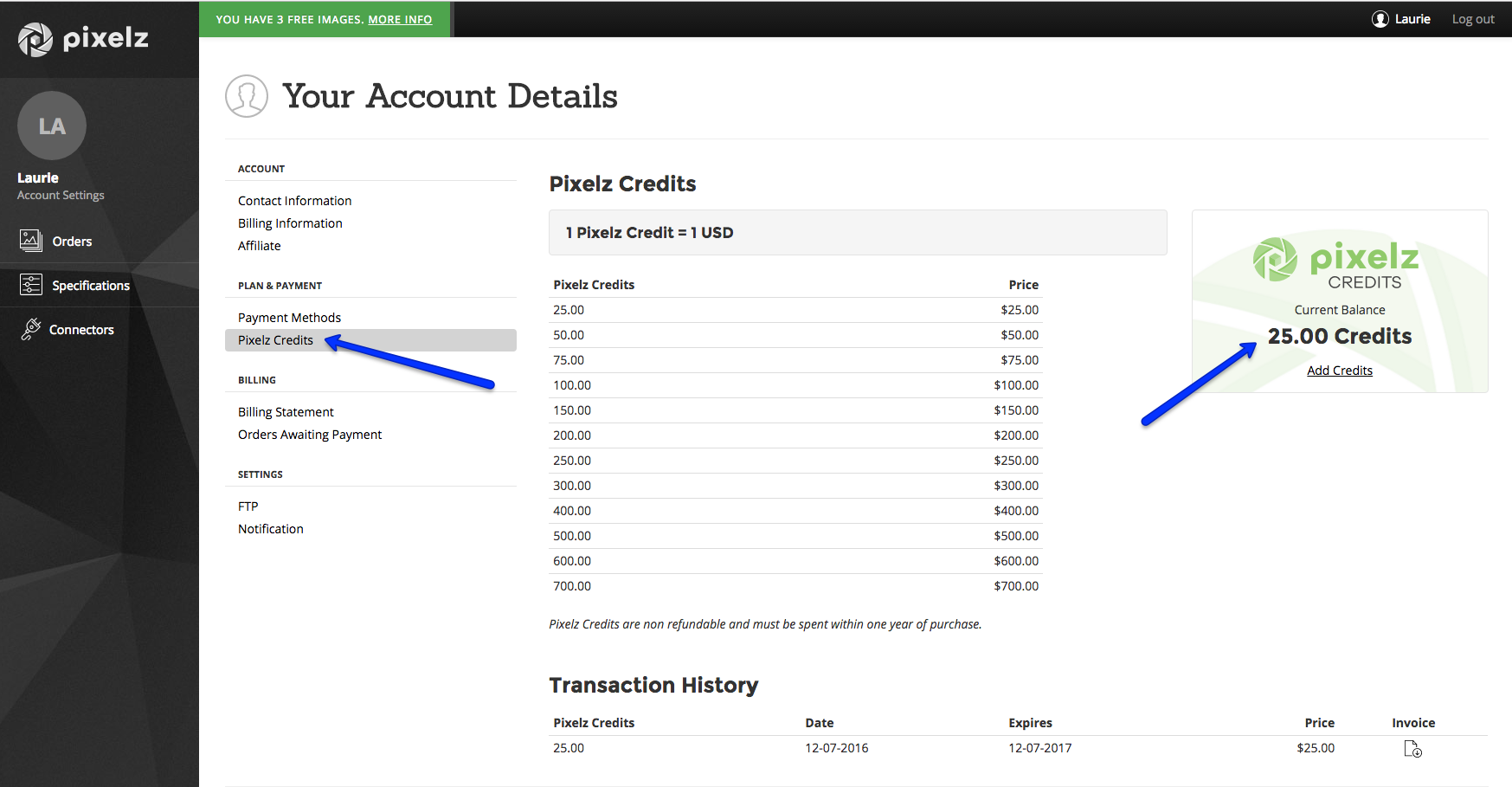Click the 25.00 Credits balance

pos(1340,336)
